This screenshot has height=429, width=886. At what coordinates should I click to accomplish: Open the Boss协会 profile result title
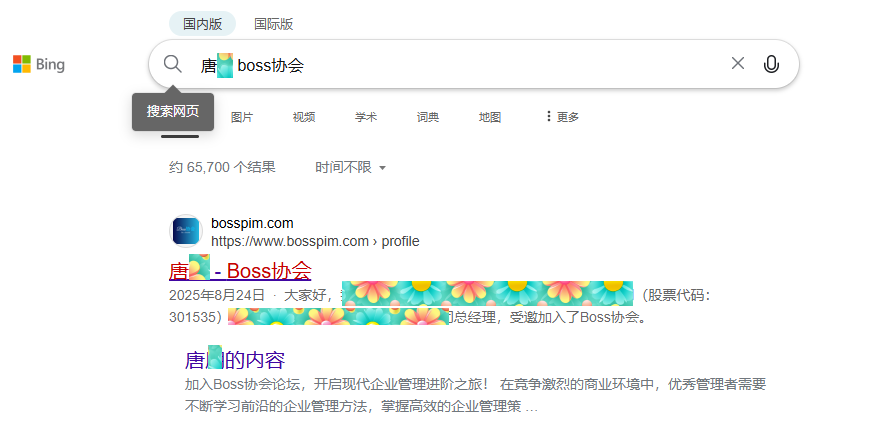point(240,271)
